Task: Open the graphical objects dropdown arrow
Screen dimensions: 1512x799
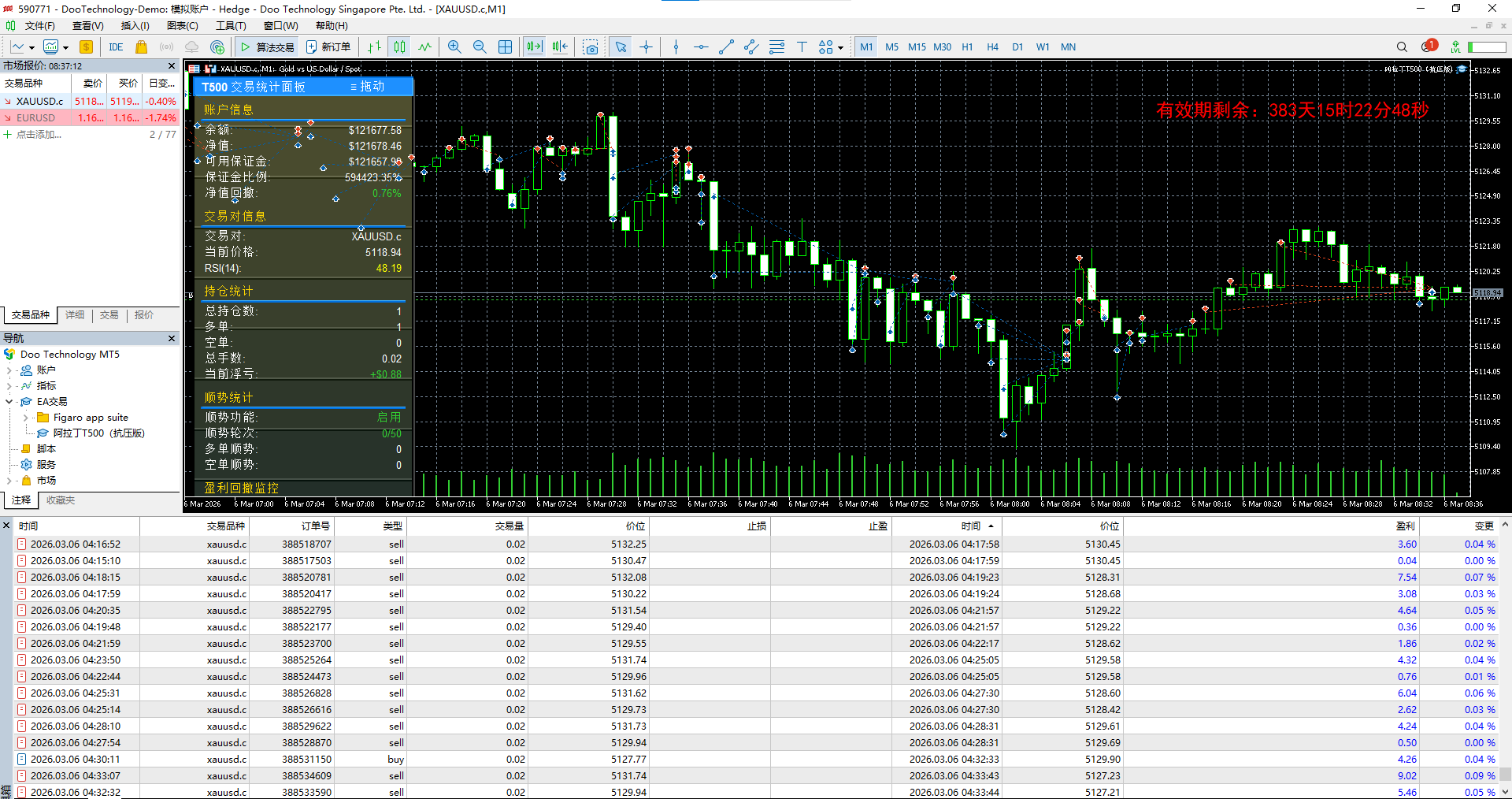Action: (x=841, y=47)
